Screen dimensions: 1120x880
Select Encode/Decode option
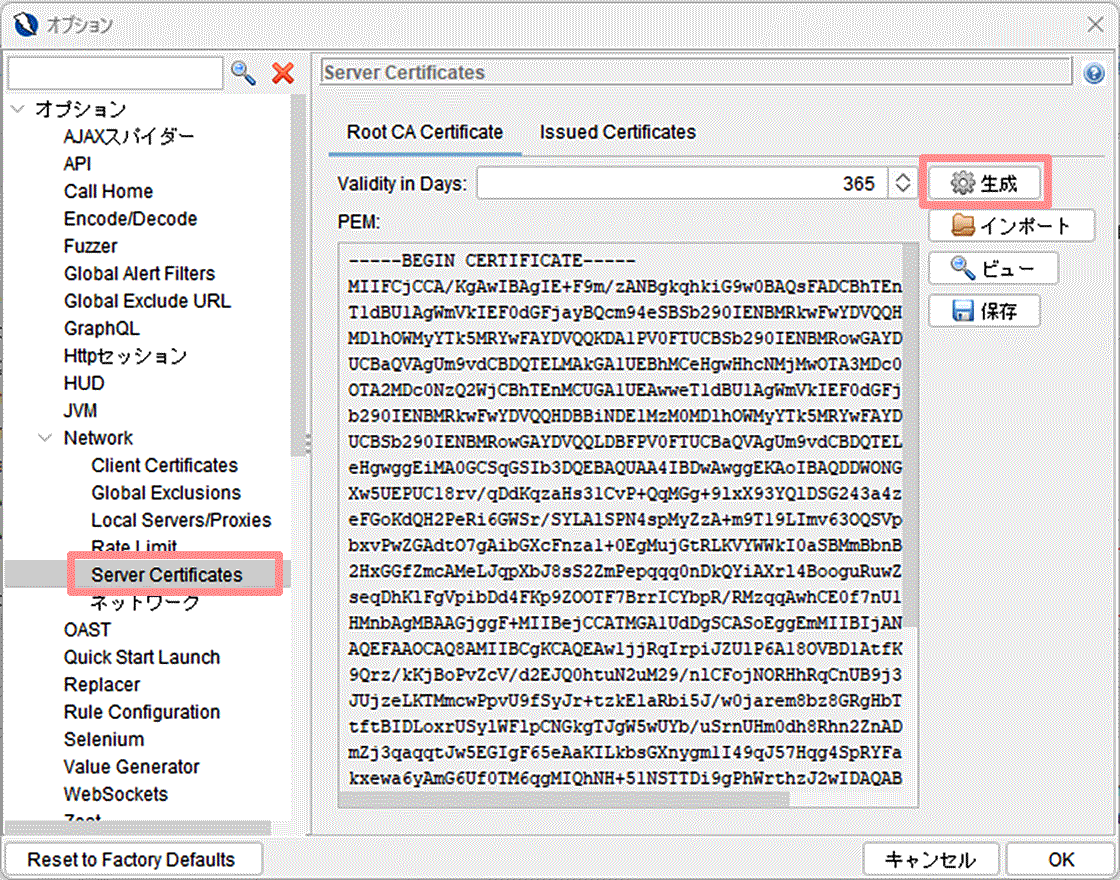(x=131, y=219)
